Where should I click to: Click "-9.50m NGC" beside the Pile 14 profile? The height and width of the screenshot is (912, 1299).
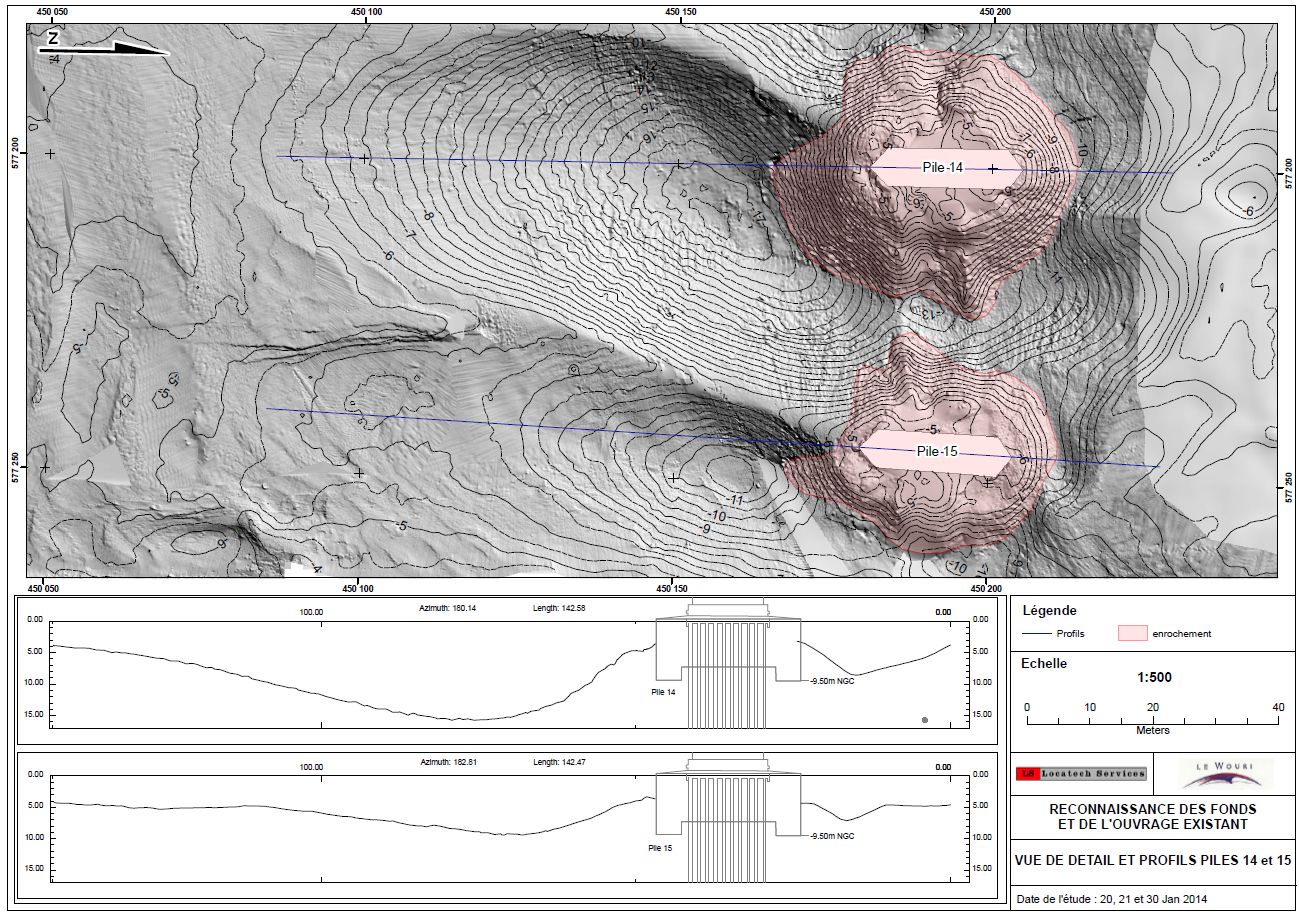(832, 680)
